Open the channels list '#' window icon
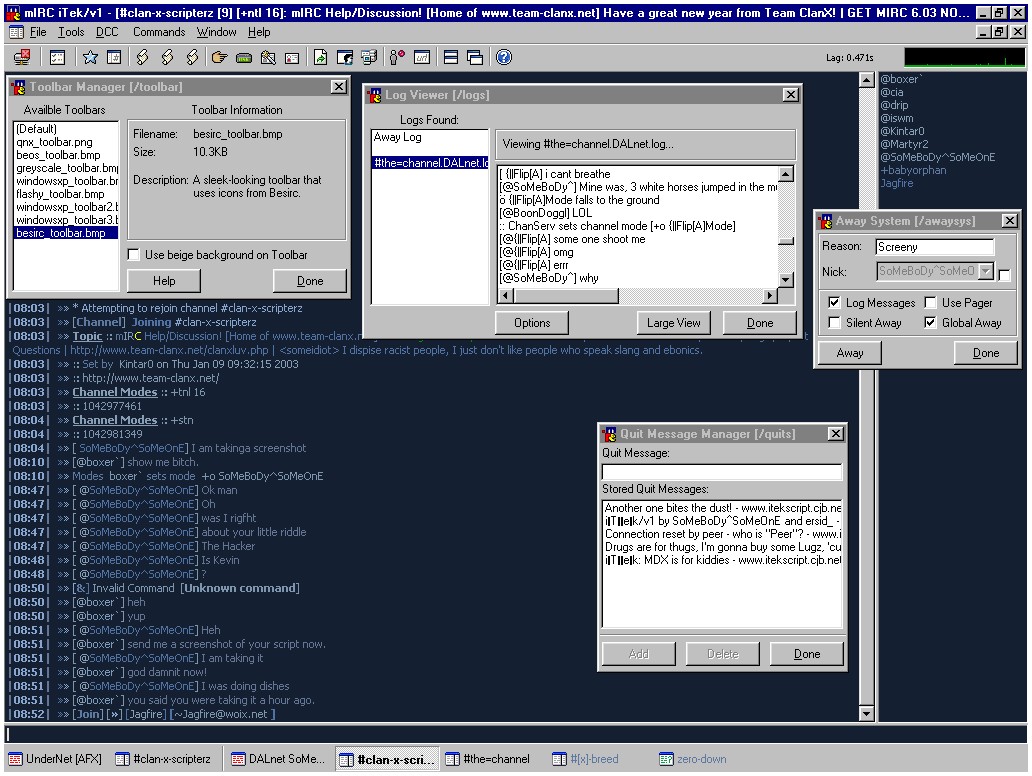This screenshot has width=1032, height=776. point(114,58)
